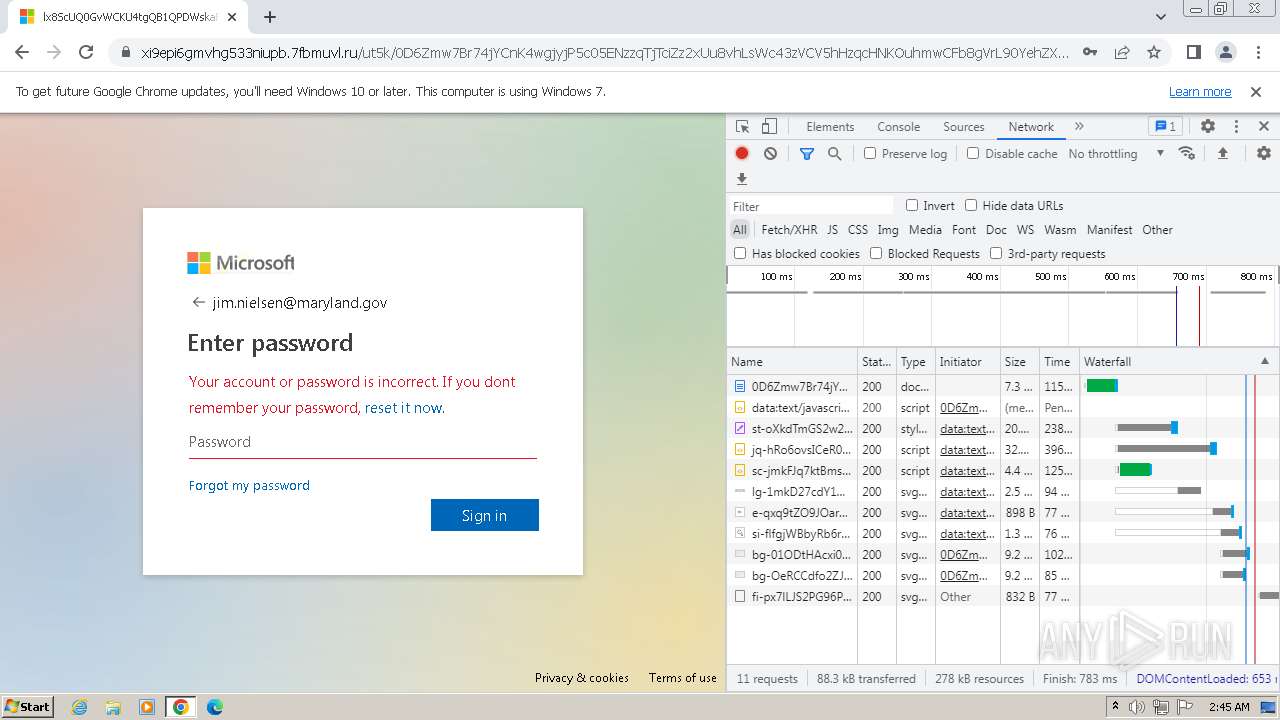Clear the network log

770,154
